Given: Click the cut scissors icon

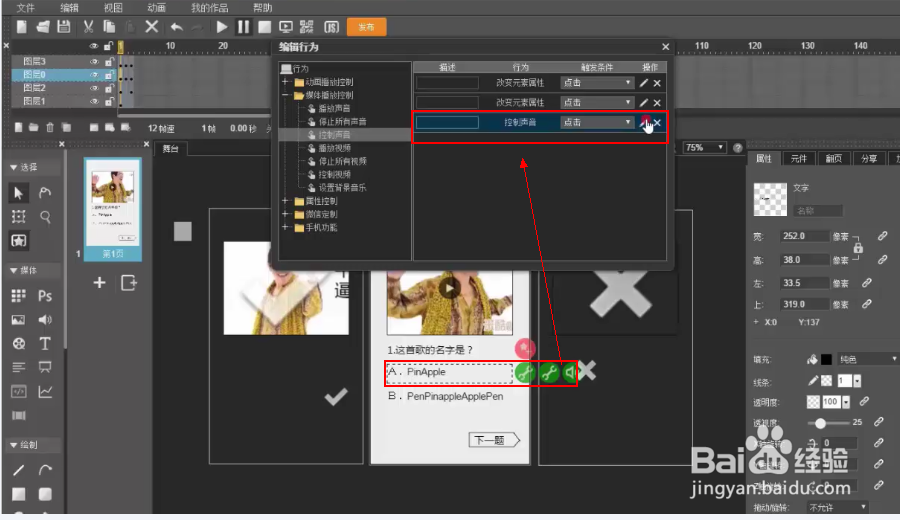Looking at the screenshot, I should pyautogui.click(x=88, y=27).
